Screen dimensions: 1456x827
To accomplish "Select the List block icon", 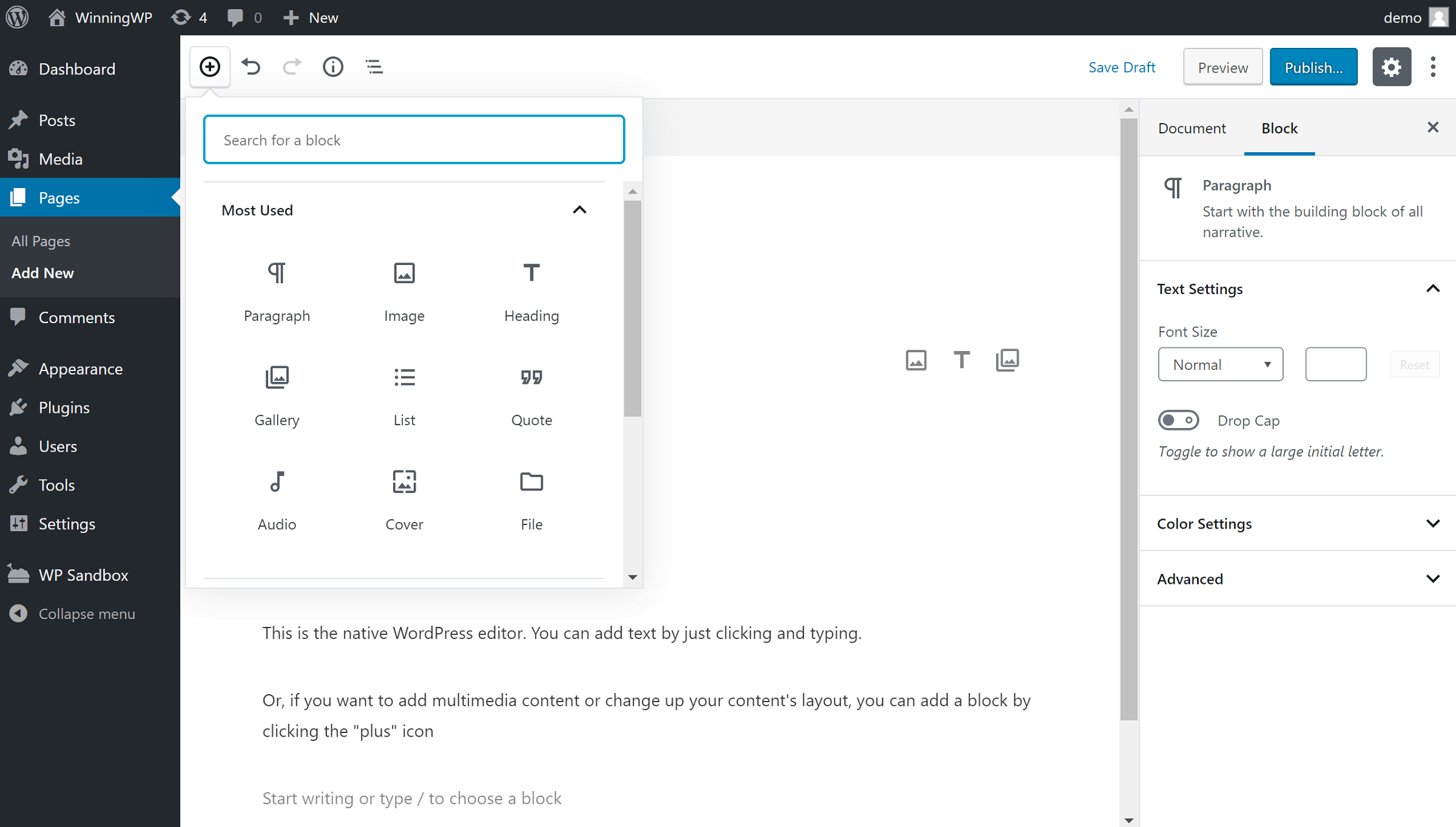I will tap(404, 377).
